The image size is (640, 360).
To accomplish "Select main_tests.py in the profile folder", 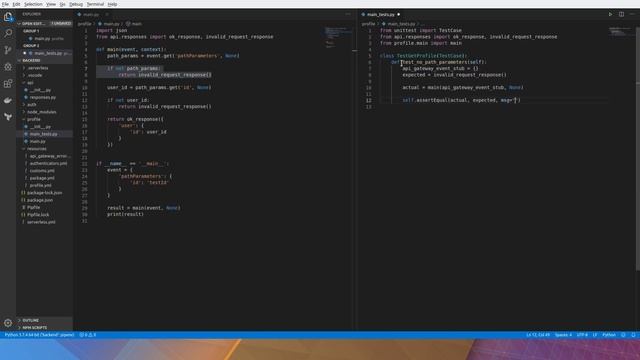I will coord(44,134).
